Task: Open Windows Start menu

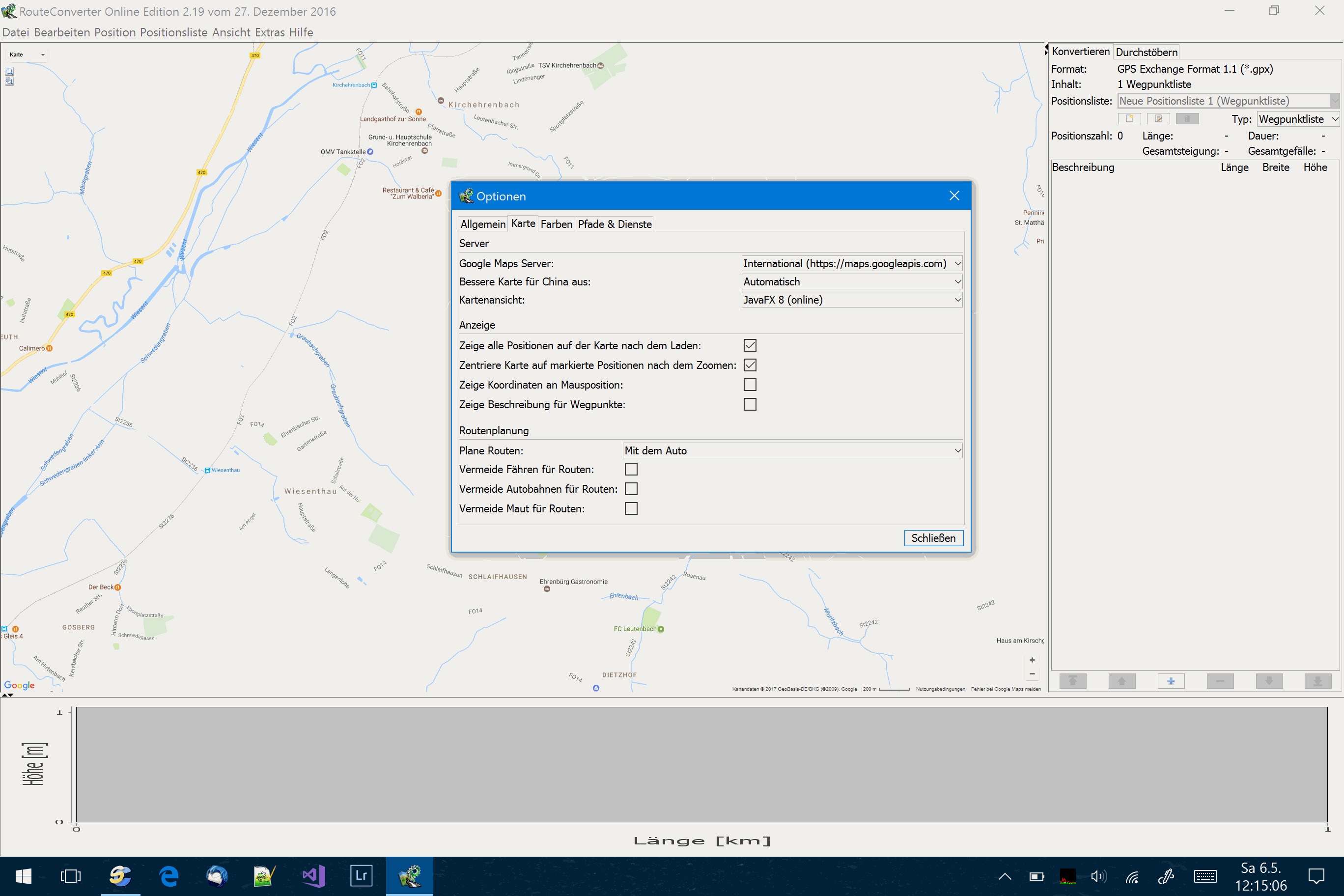Action: (x=24, y=876)
